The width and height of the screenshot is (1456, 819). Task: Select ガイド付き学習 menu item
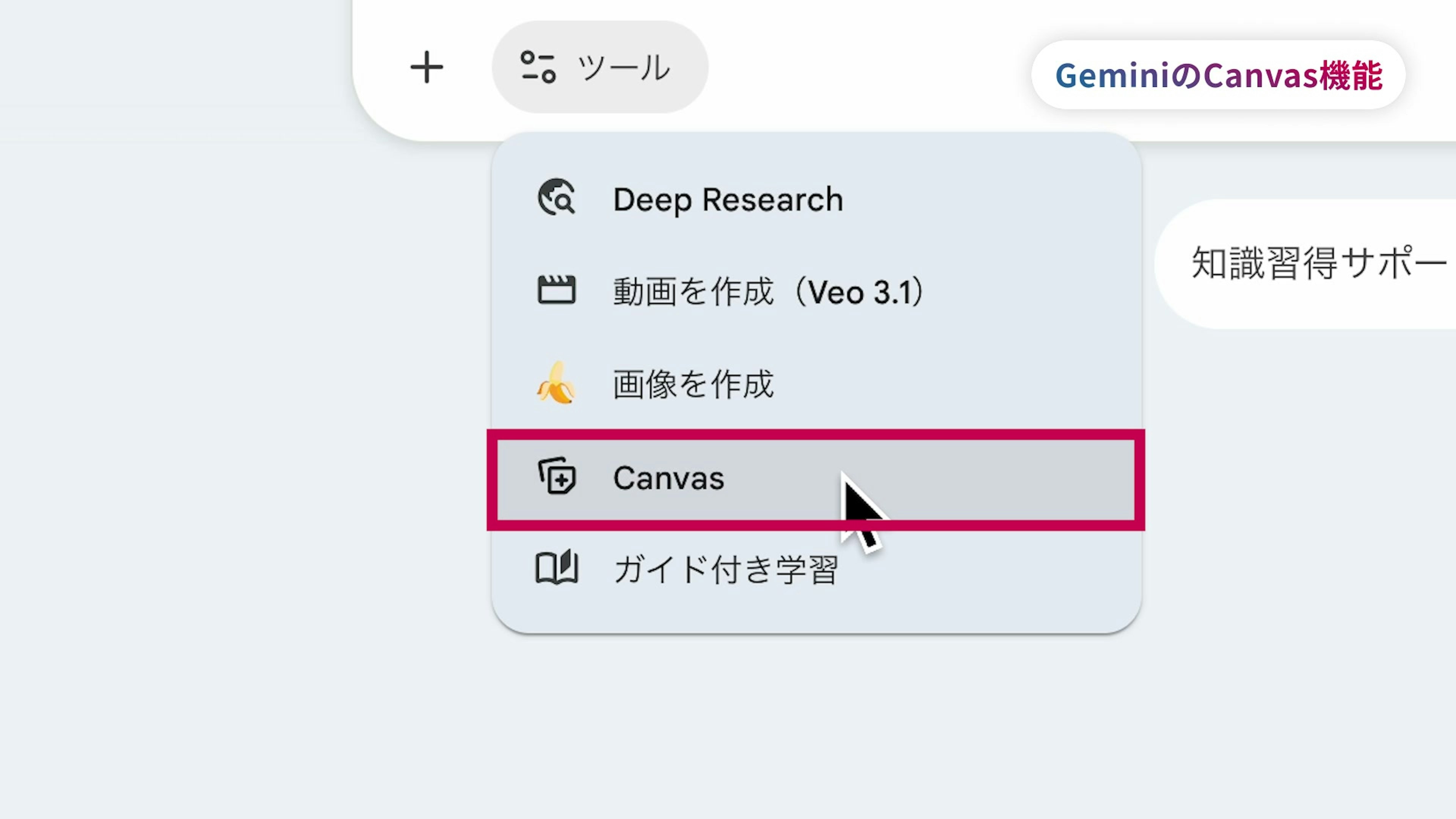tap(726, 569)
